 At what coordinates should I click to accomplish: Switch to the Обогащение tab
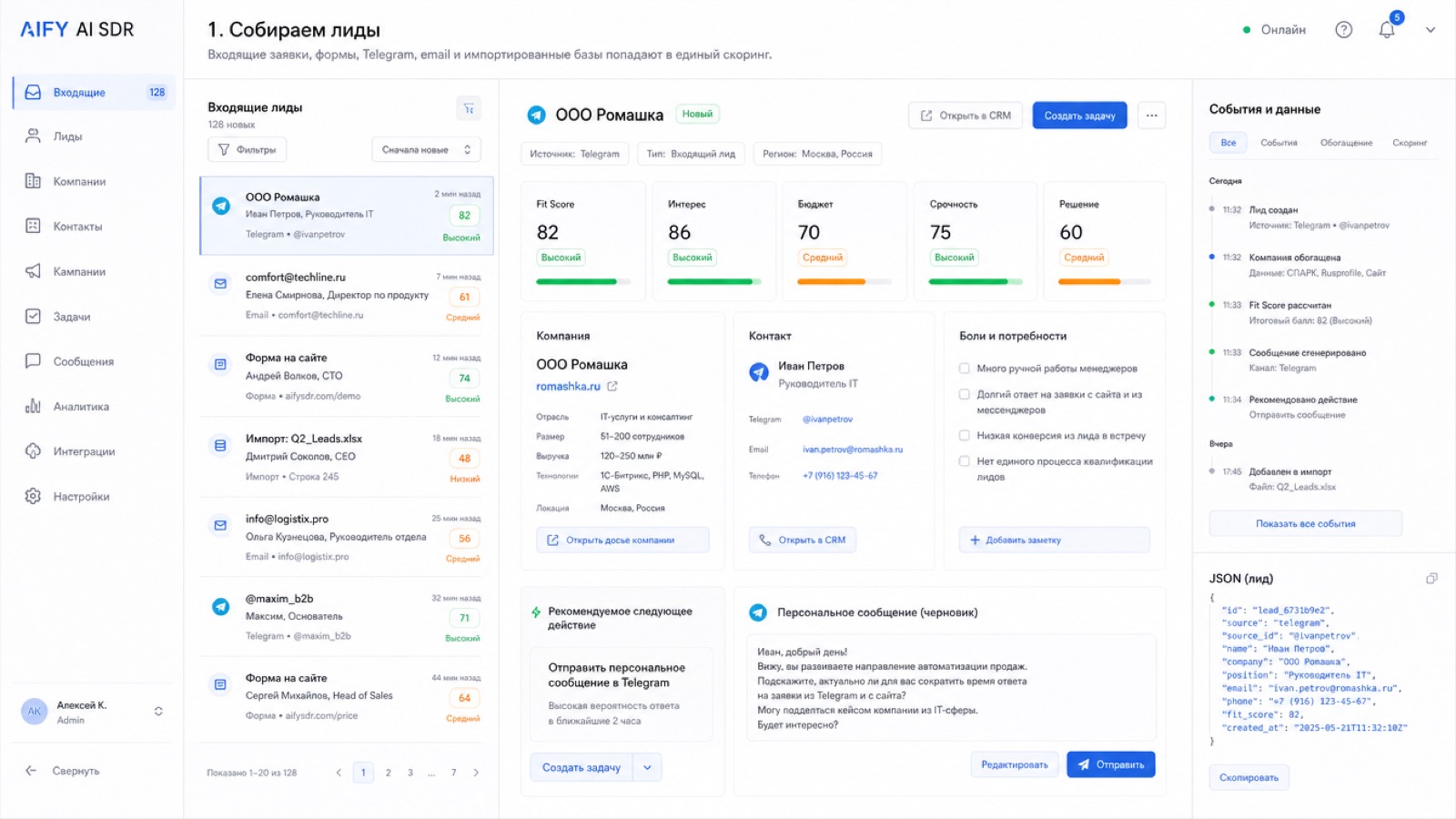(x=1347, y=143)
